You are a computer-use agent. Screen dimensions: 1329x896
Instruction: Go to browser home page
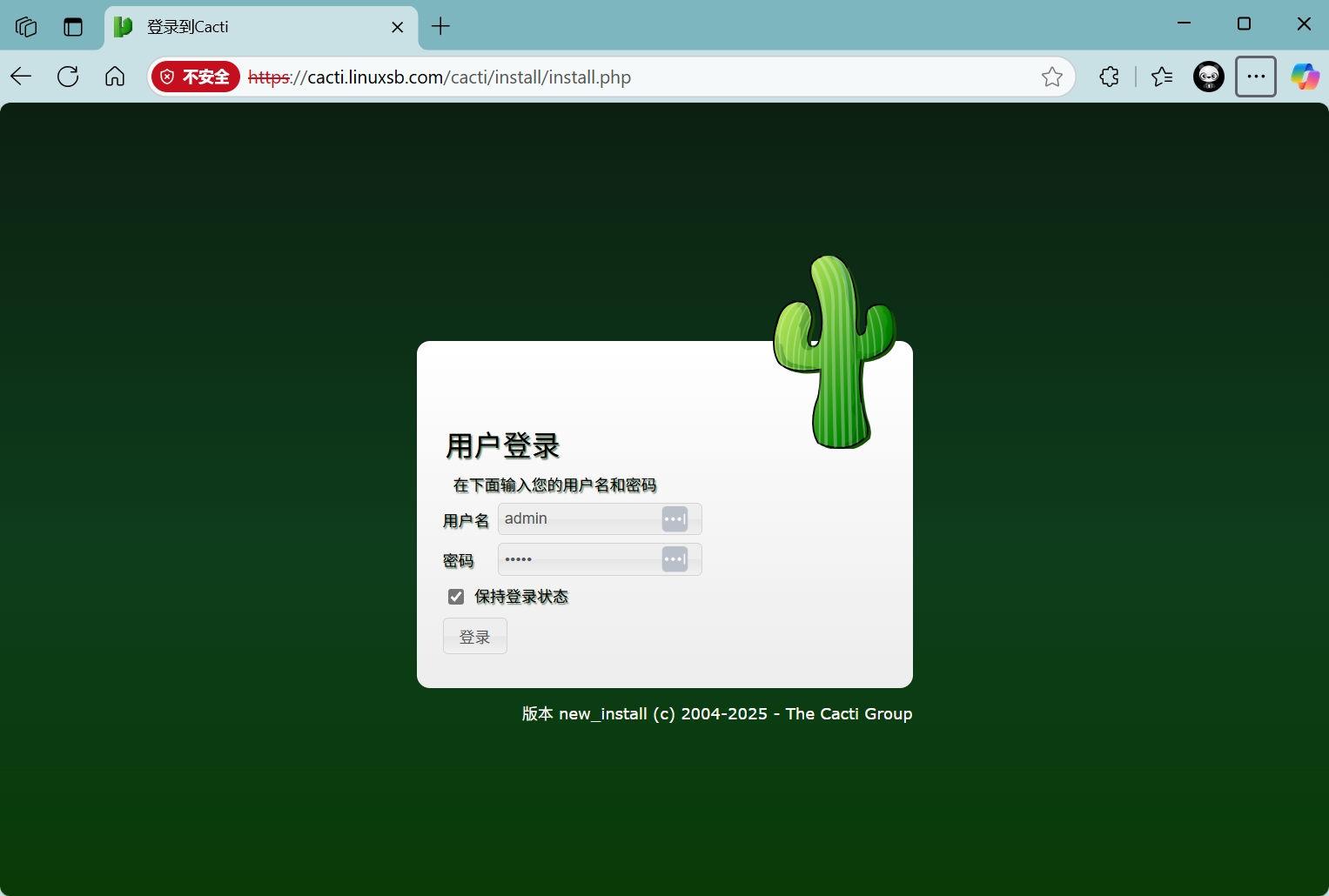(x=115, y=77)
